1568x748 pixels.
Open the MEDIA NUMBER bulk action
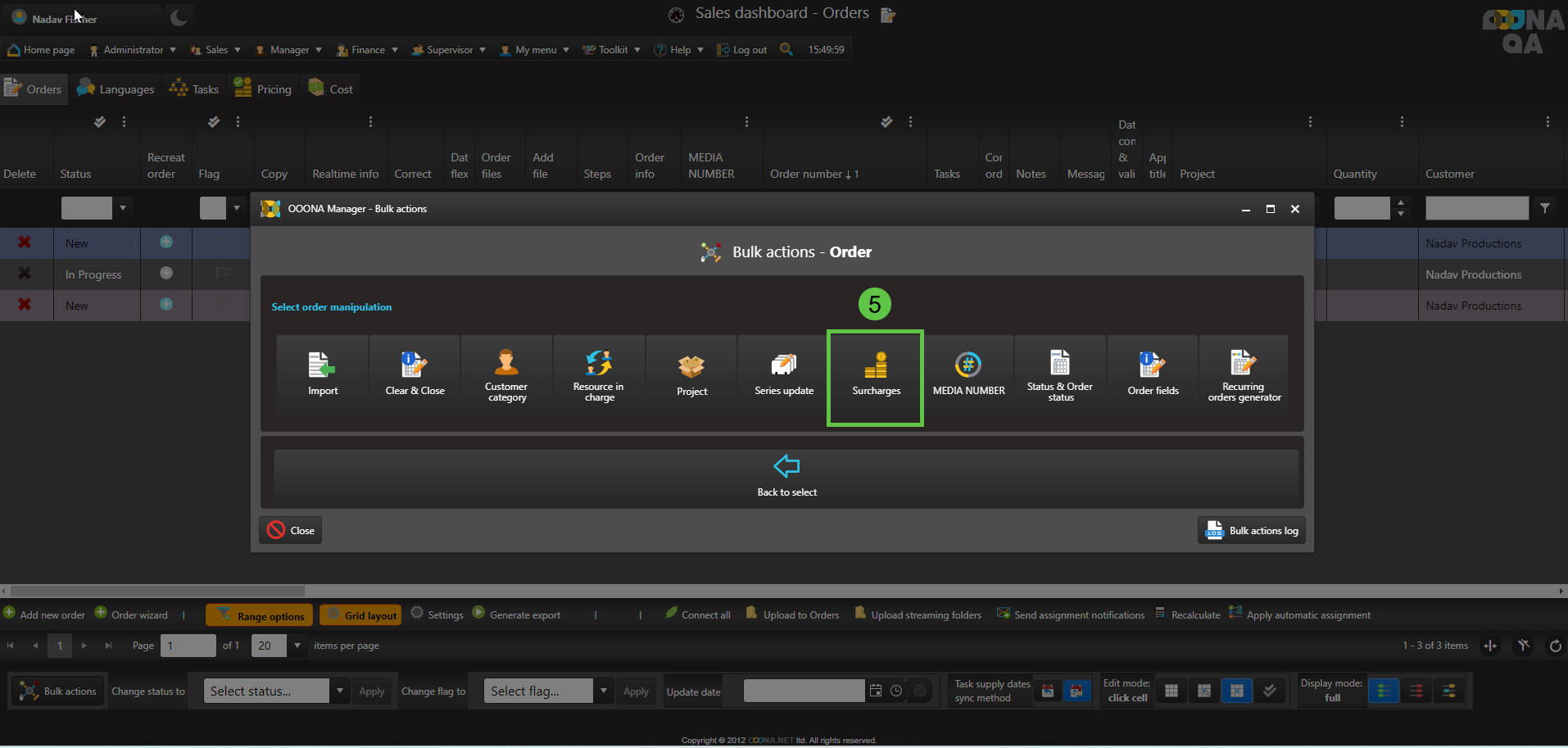tap(968, 376)
